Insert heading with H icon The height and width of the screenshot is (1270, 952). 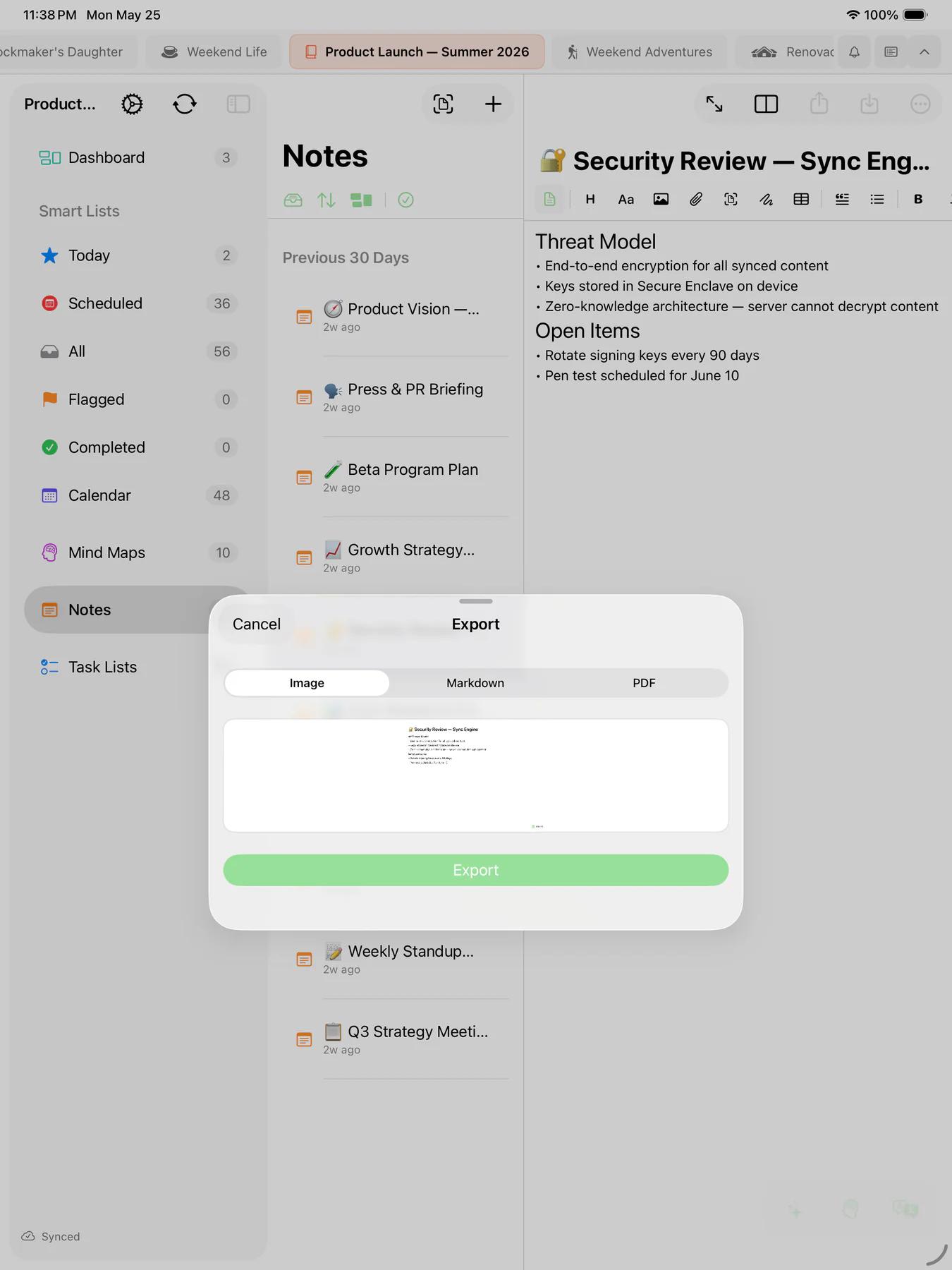point(590,200)
